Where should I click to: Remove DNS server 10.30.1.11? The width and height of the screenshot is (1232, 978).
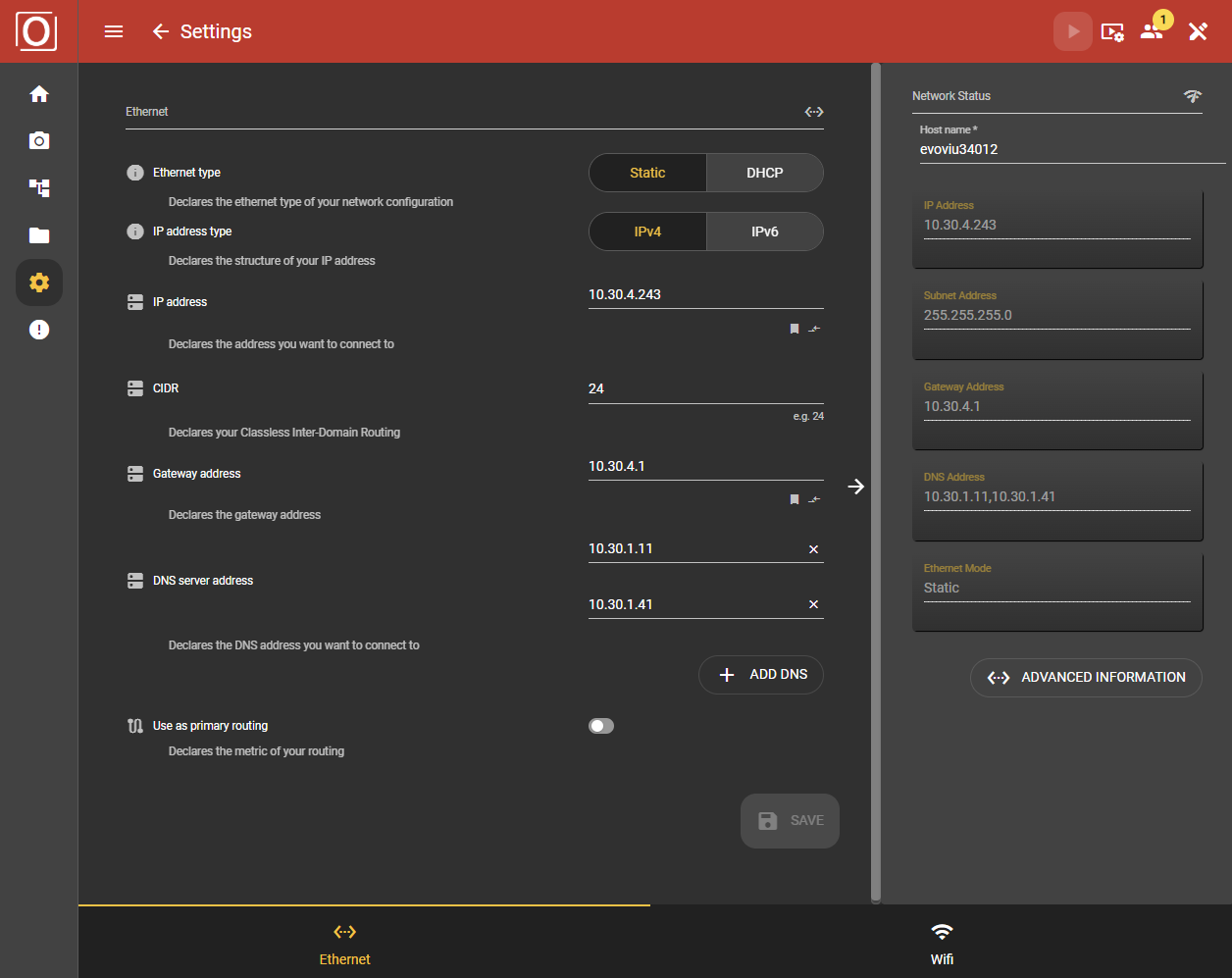click(813, 549)
